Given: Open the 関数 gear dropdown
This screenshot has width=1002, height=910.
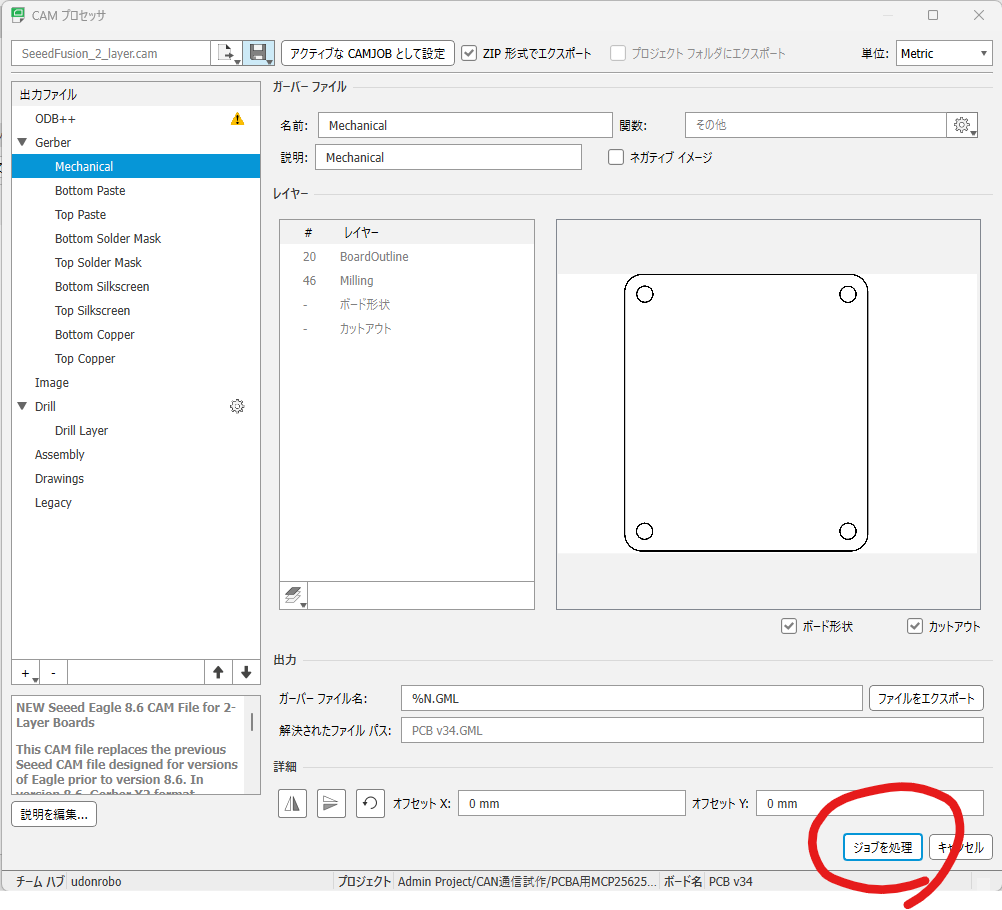Looking at the screenshot, I should tap(962, 126).
